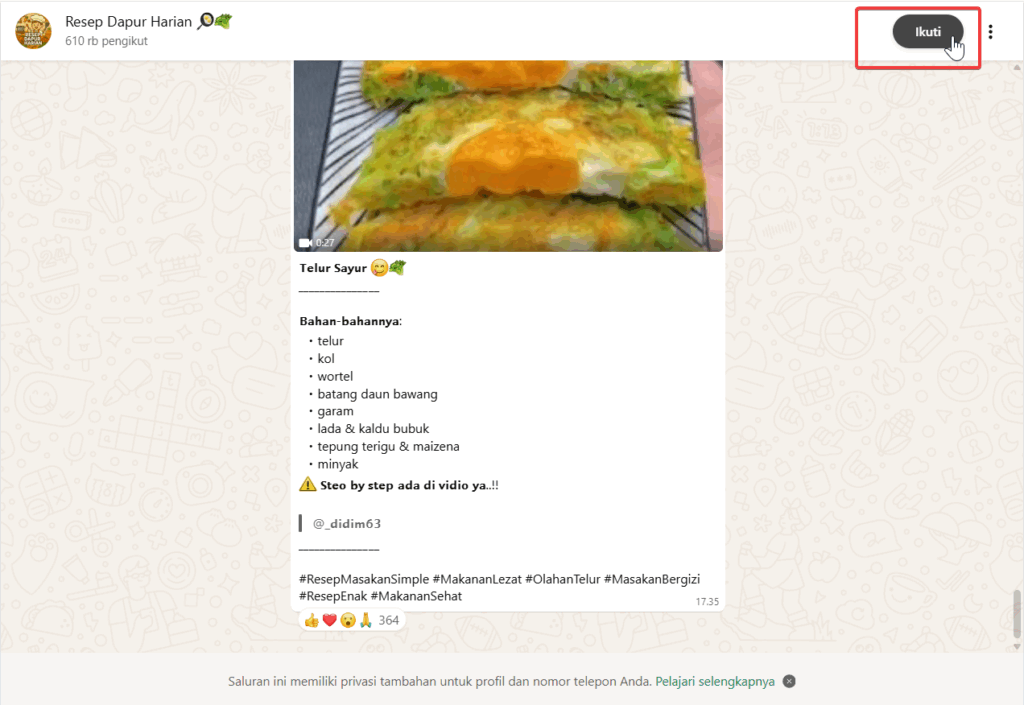Click the red heart reaction emoji

pyautogui.click(x=330, y=620)
